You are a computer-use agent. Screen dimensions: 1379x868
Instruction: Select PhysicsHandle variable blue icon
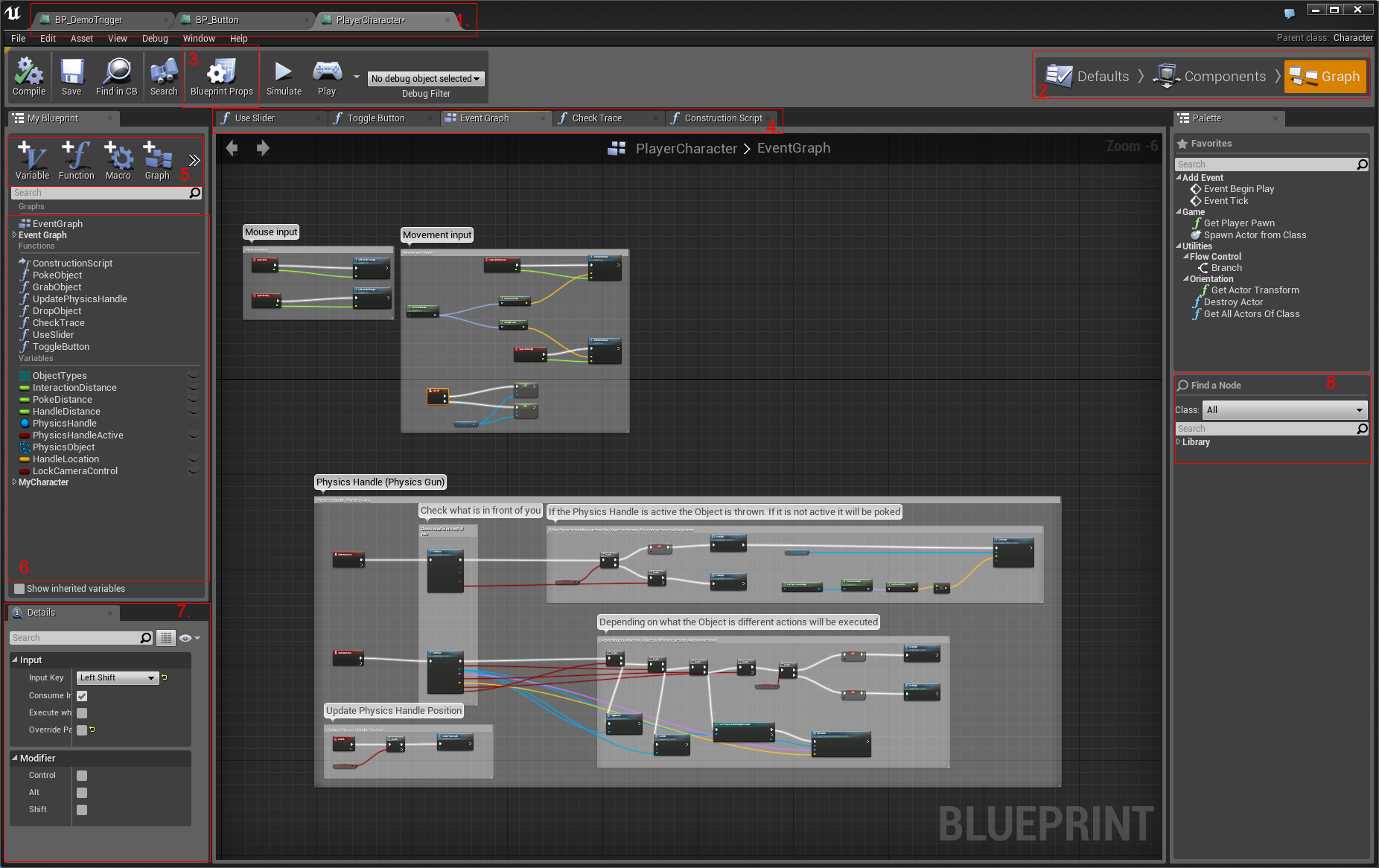(x=25, y=424)
